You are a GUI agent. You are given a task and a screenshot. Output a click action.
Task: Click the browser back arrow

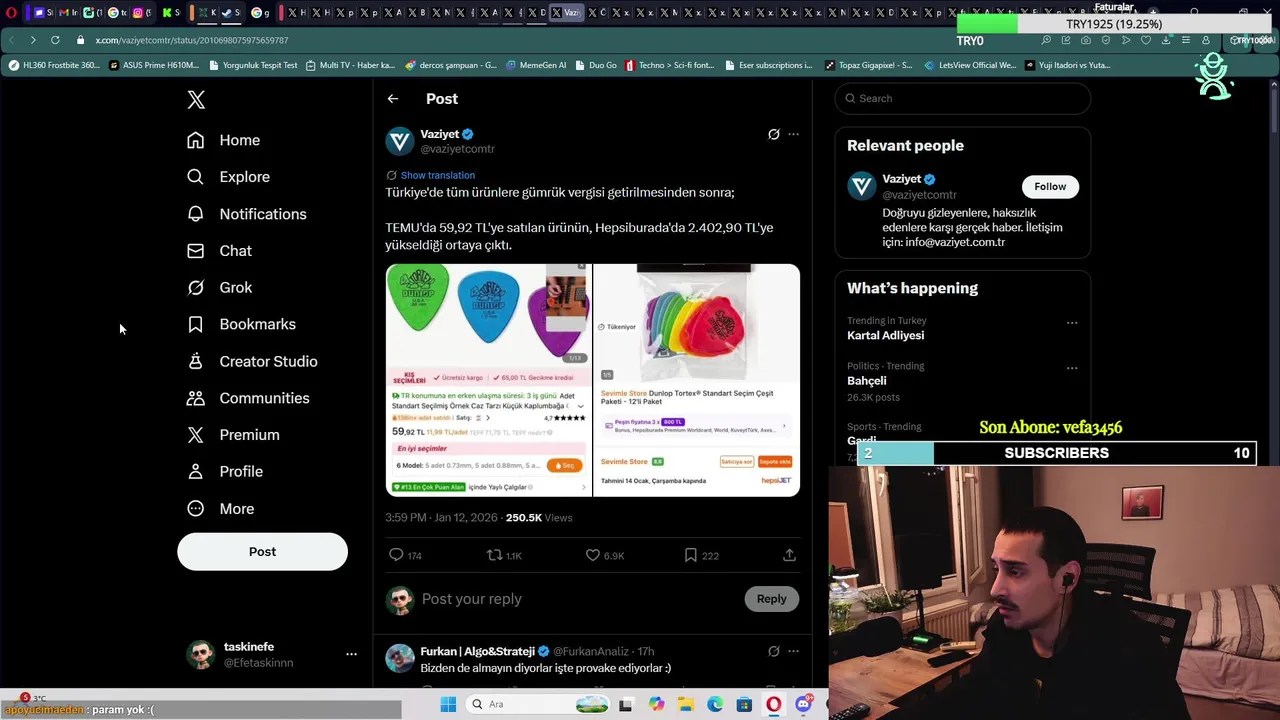coord(11,40)
